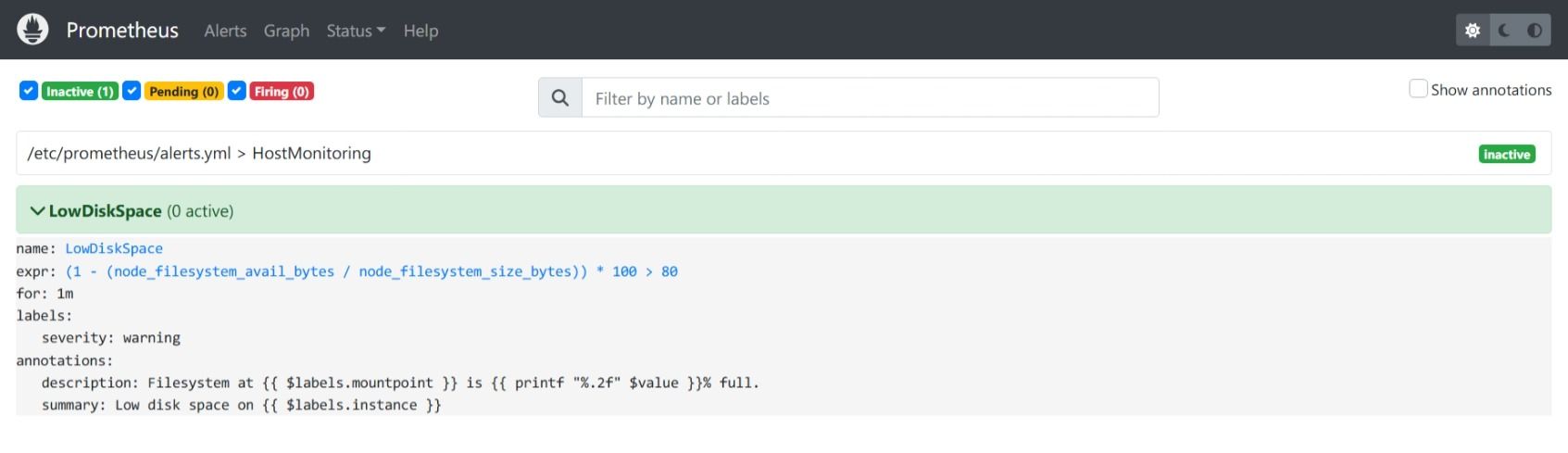
Task: Click the Filter by name or labels field
Action: tap(870, 98)
